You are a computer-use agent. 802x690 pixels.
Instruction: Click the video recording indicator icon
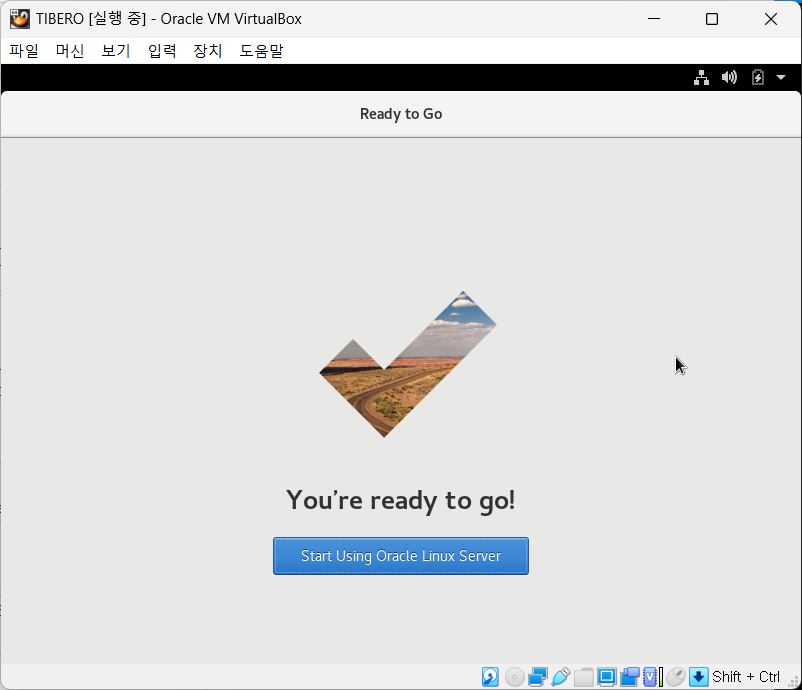point(630,677)
